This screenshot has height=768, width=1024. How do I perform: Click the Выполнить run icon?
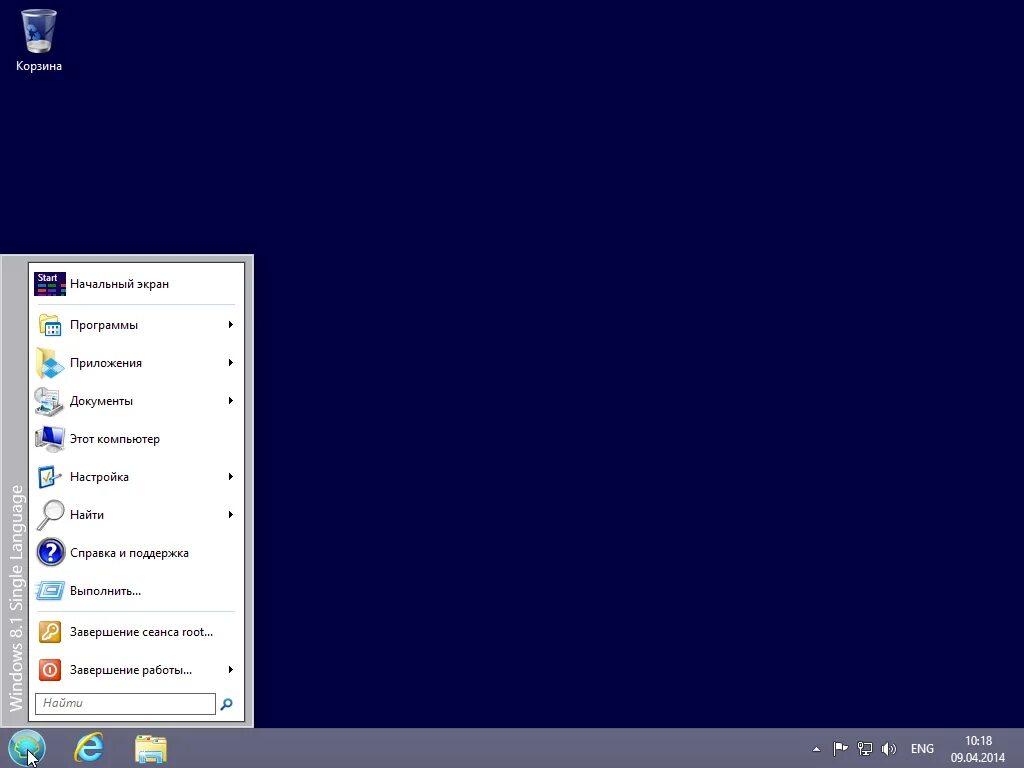tap(50, 591)
